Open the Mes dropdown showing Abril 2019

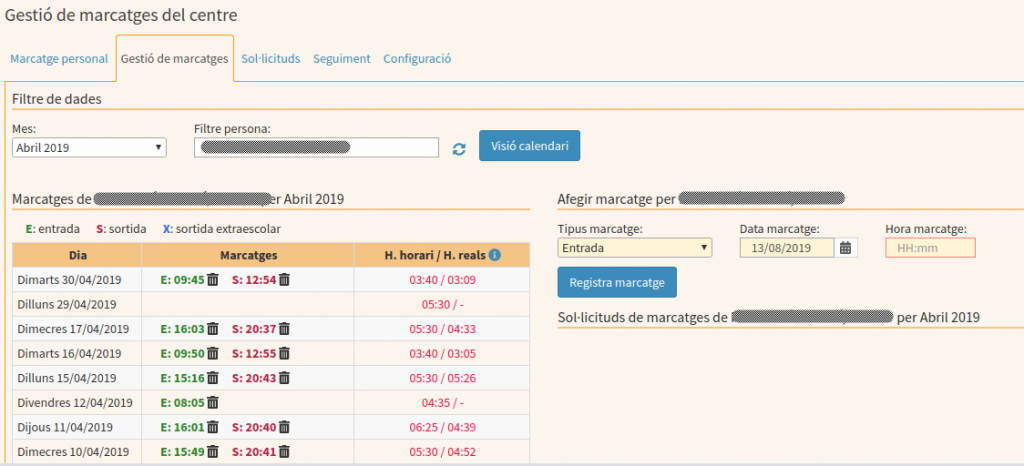pyautogui.click(x=89, y=147)
